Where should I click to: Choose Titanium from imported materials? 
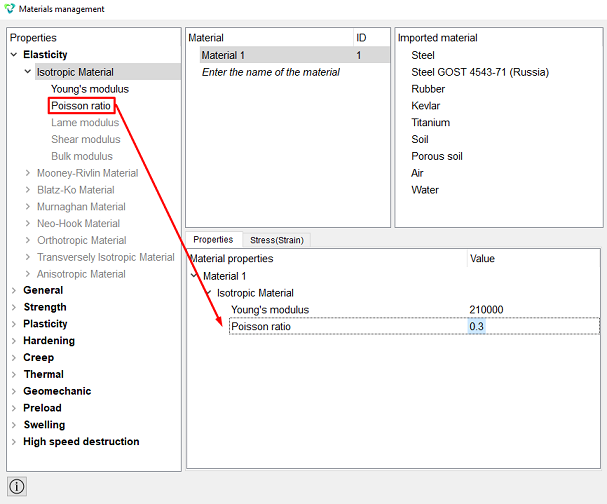[430, 123]
